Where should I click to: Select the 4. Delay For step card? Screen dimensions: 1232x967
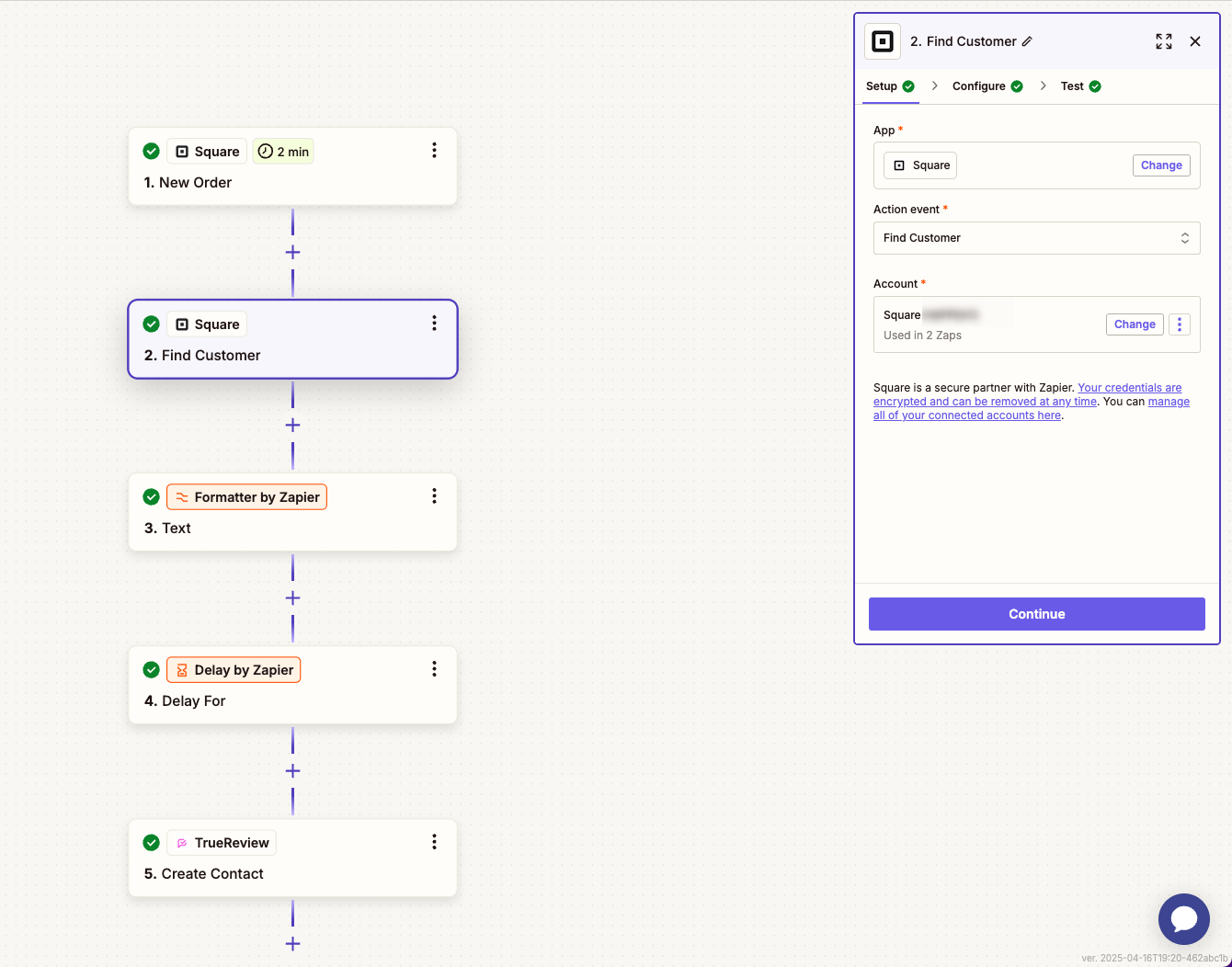[292, 685]
